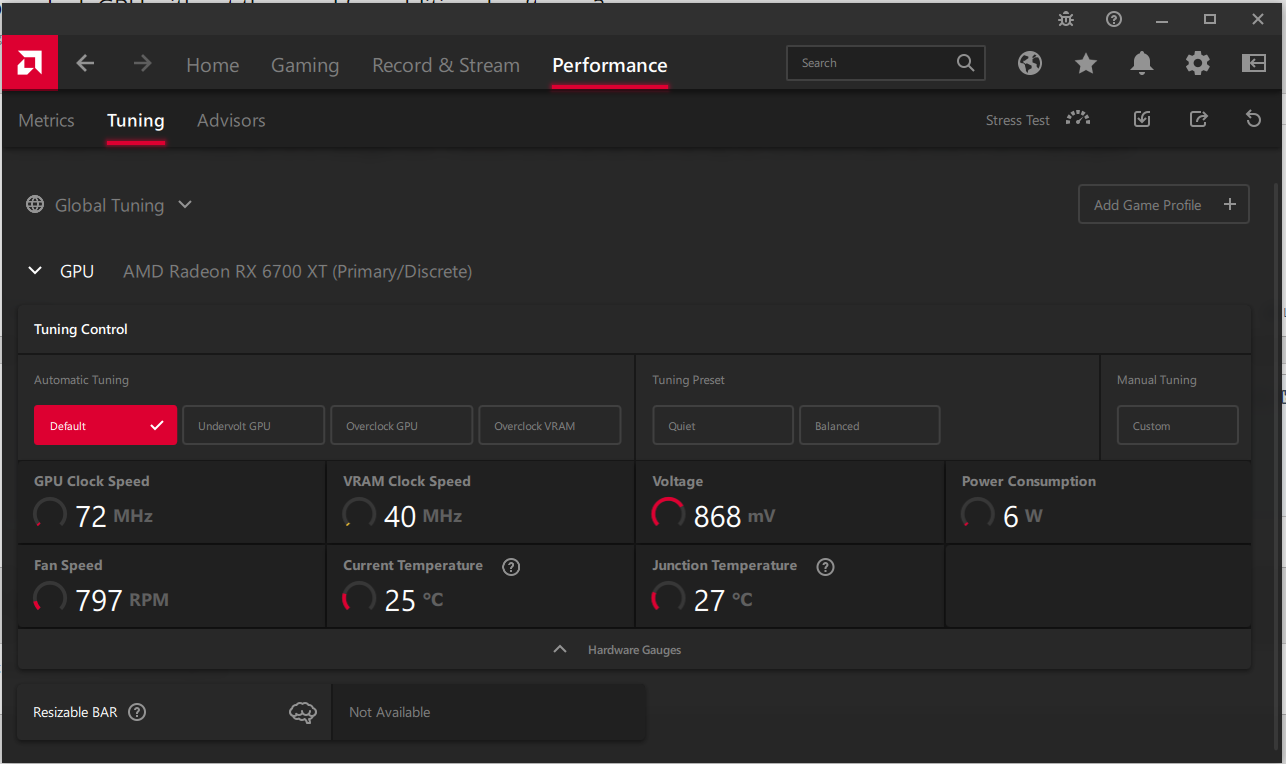Screen dimensions: 1286x764
Task: Click the bug report icon
Action: (x=1066, y=19)
